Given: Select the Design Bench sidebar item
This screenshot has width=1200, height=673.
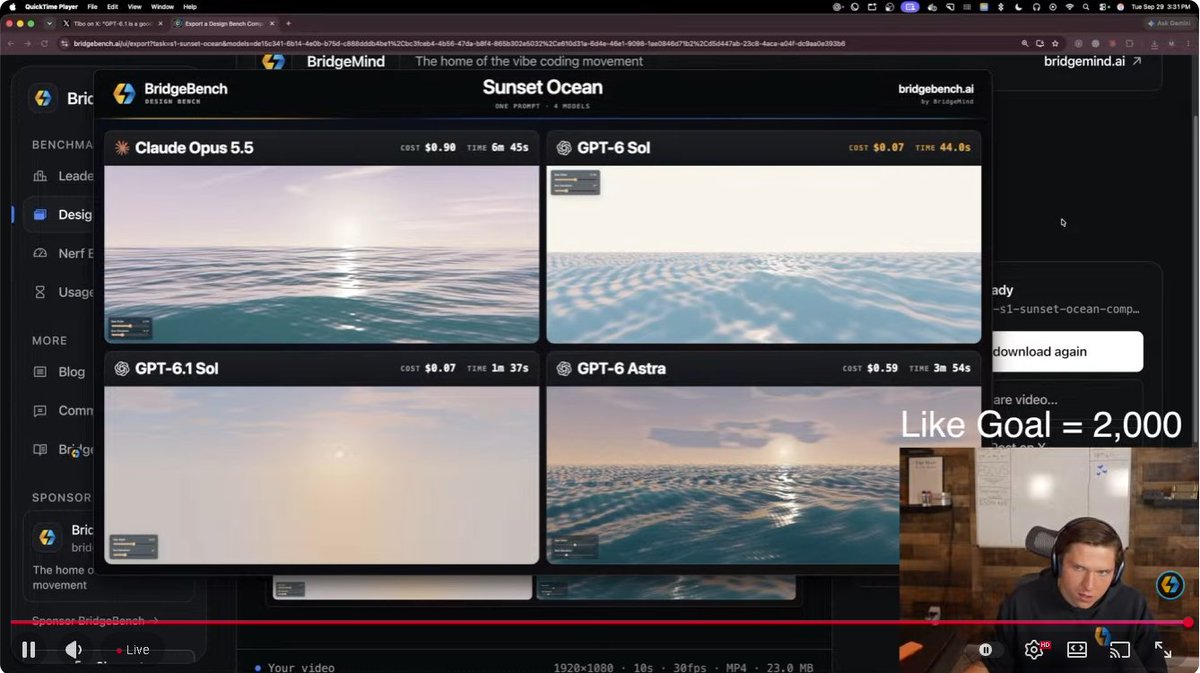Looking at the screenshot, I should [65, 214].
